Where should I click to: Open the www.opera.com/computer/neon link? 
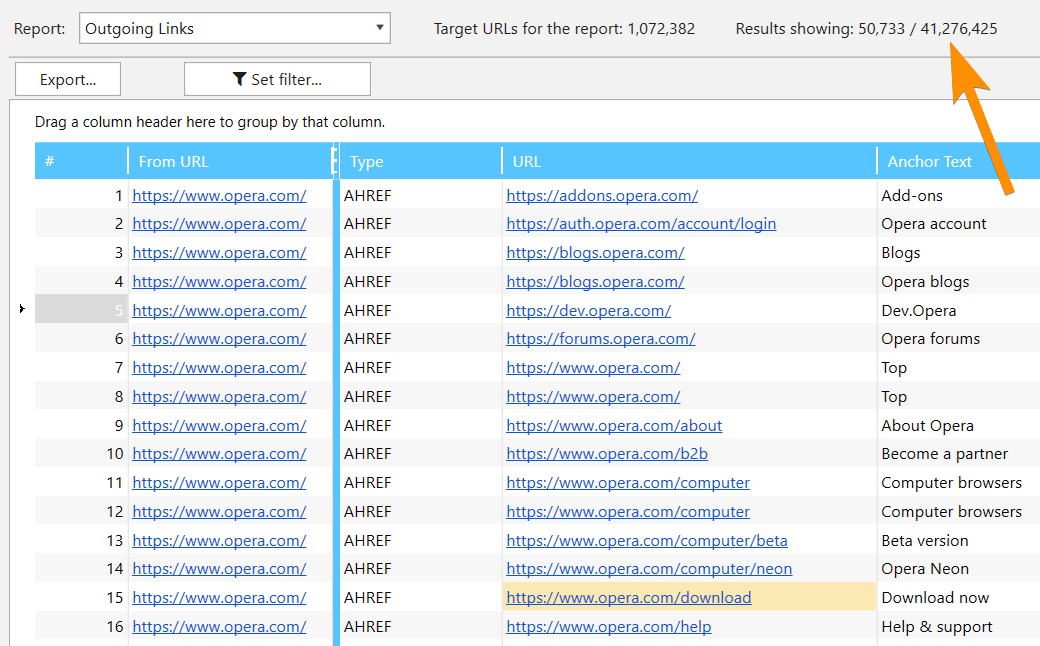(x=649, y=569)
